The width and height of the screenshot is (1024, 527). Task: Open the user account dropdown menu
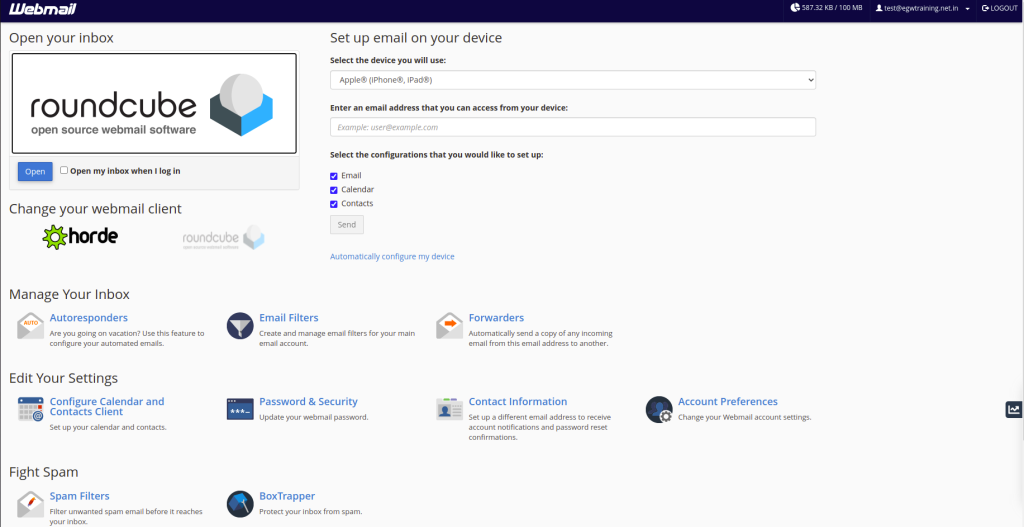(922, 8)
